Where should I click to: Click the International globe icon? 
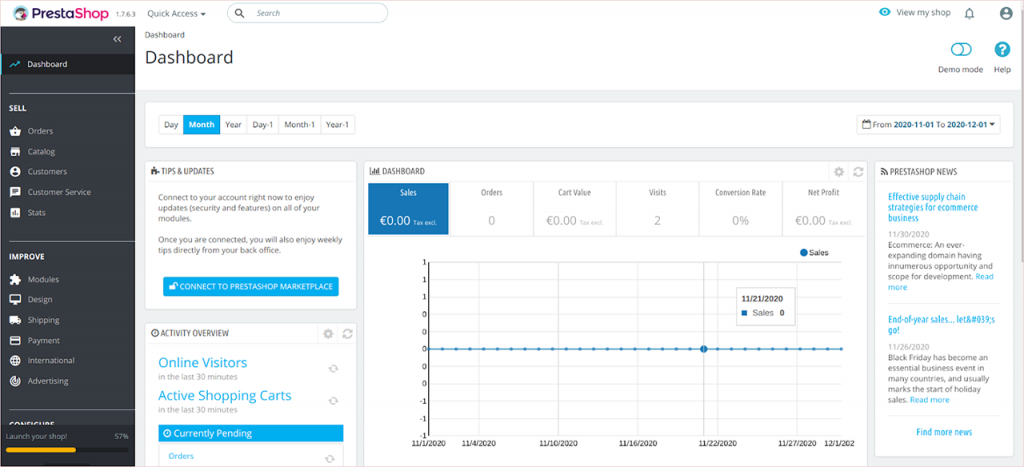[15, 361]
